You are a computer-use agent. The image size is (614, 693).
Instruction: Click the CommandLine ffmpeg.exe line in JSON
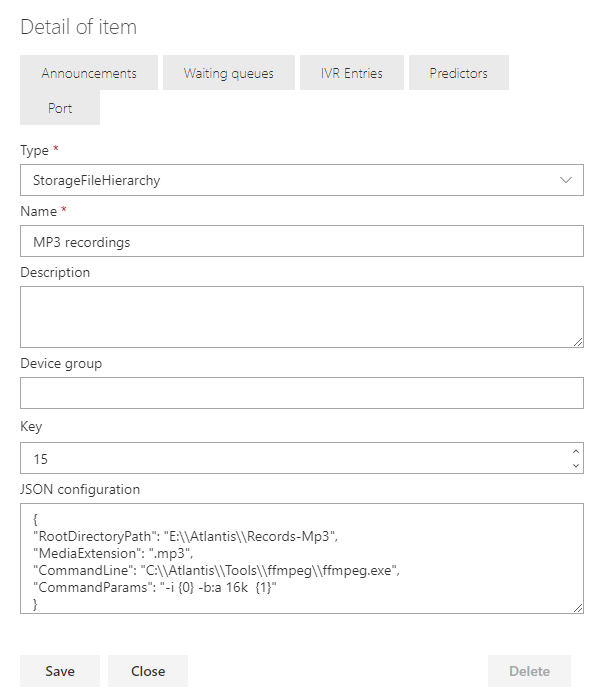[217, 571]
